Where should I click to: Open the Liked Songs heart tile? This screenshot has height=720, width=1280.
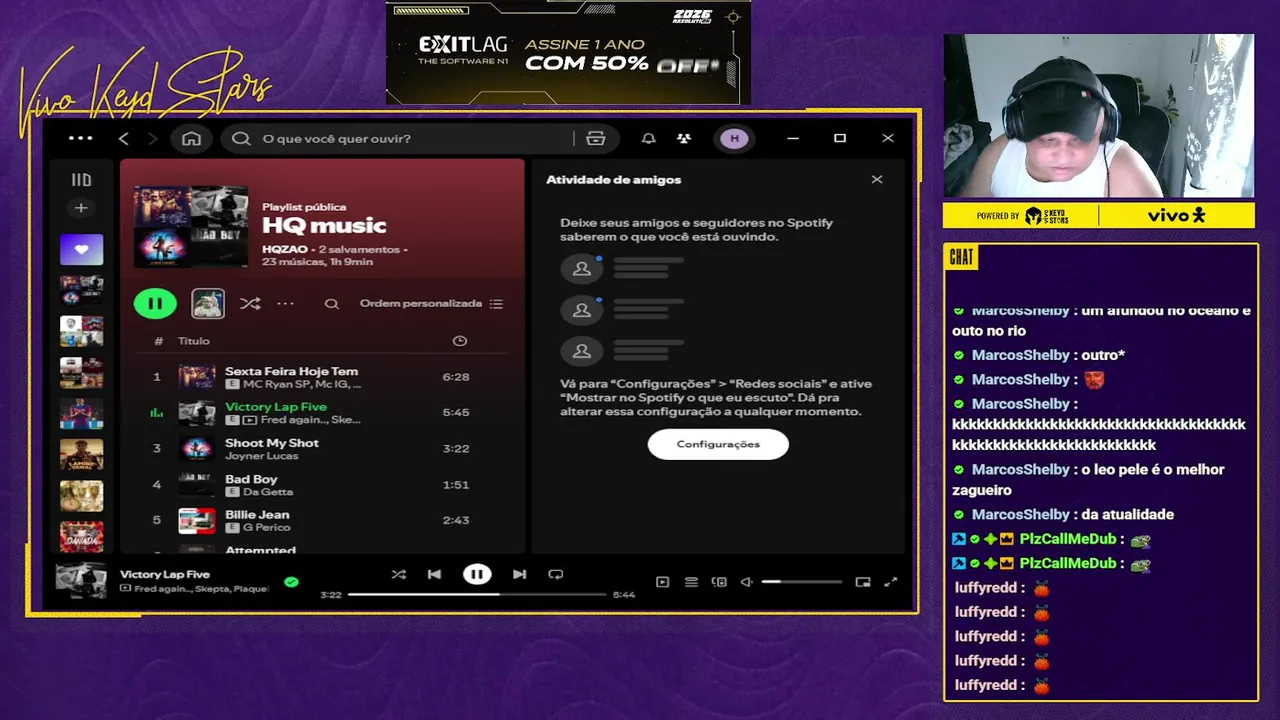click(81, 250)
